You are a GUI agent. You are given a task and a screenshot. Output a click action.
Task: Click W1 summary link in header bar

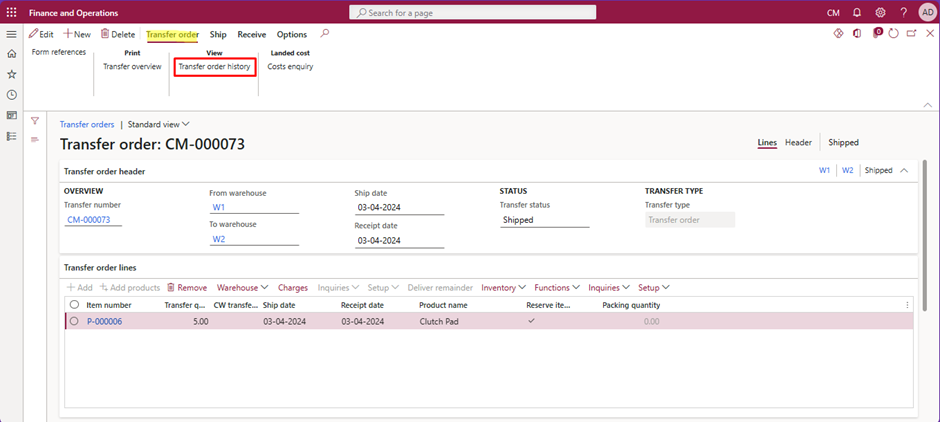coord(825,170)
